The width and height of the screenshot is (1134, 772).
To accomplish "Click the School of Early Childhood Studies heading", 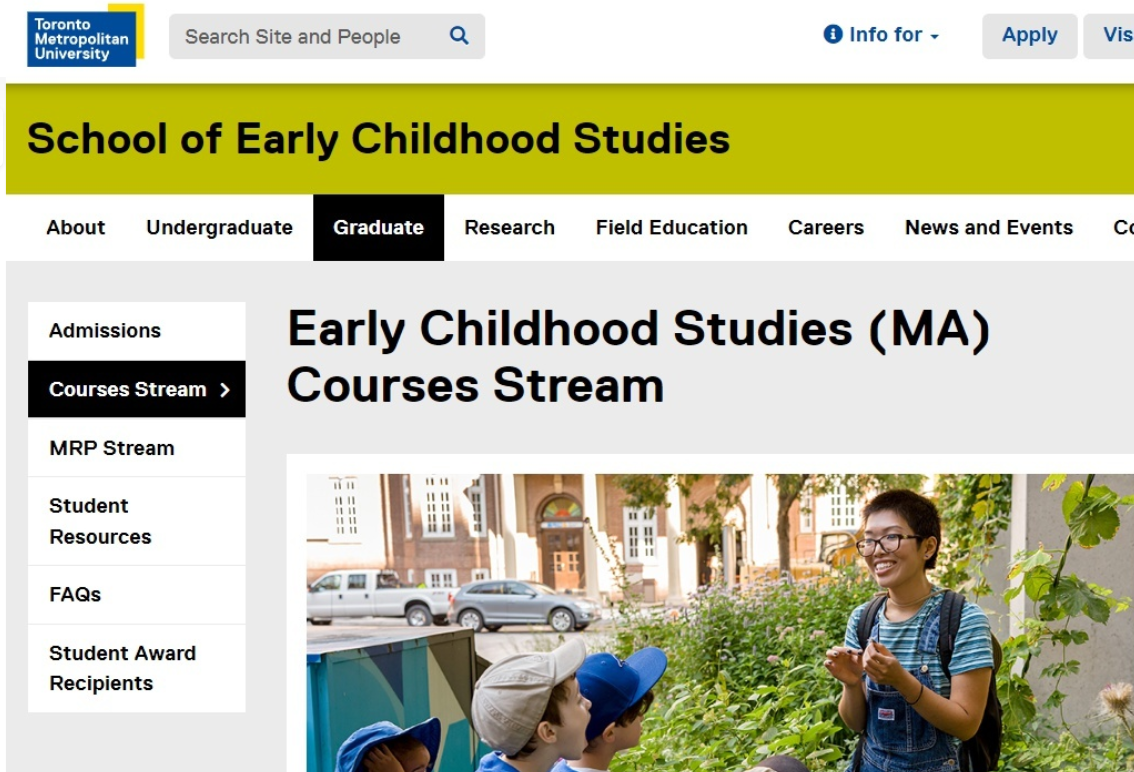I will 378,139.
